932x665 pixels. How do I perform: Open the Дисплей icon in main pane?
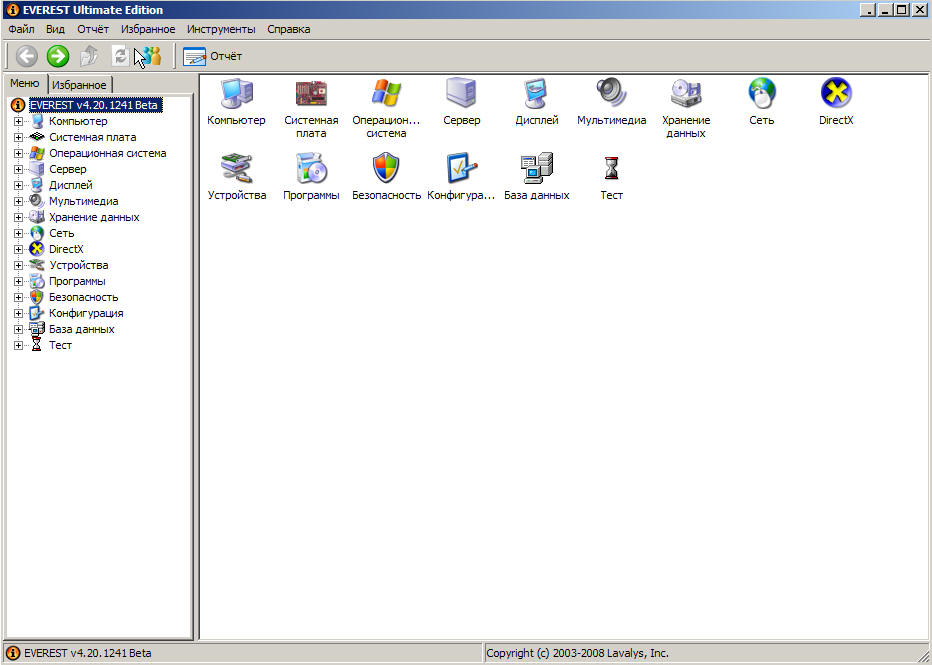click(537, 93)
